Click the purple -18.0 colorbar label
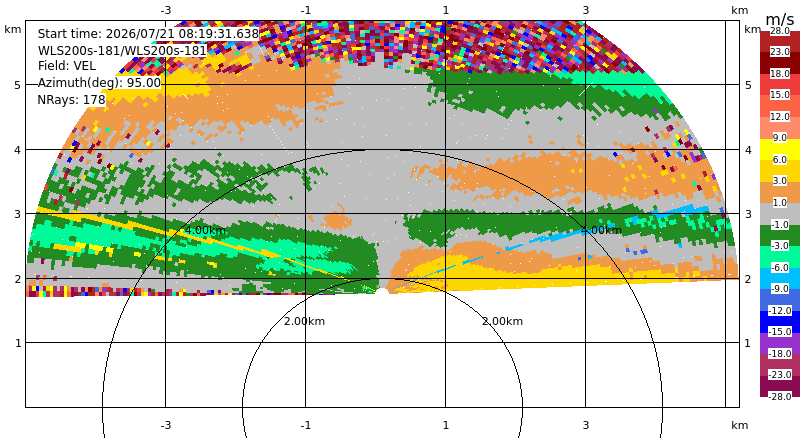This screenshot has height=438, width=800. tap(780, 353)
